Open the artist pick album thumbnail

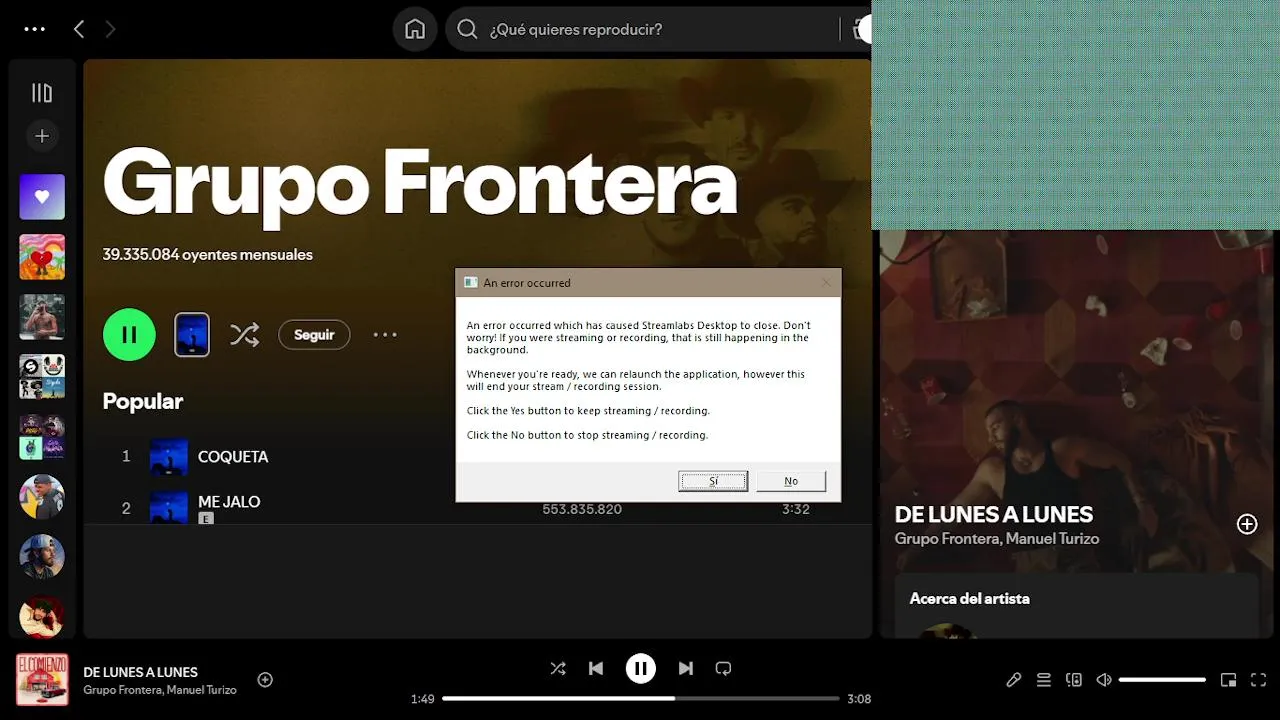point(192,334)
